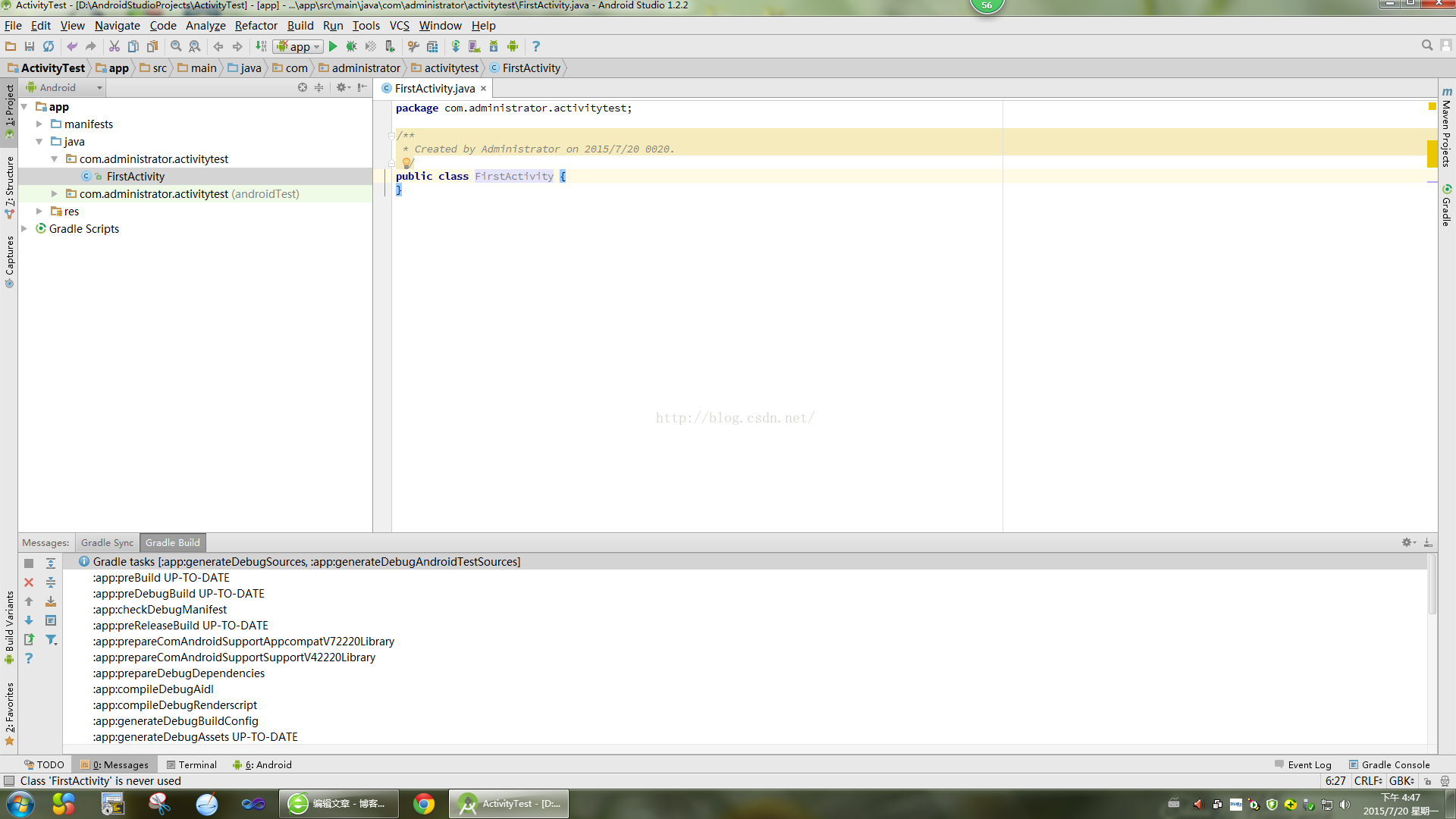Select the FirstActivity.java editor tab
The width and height of the screenshot is (1456, 819).
(x=434, y=89)
